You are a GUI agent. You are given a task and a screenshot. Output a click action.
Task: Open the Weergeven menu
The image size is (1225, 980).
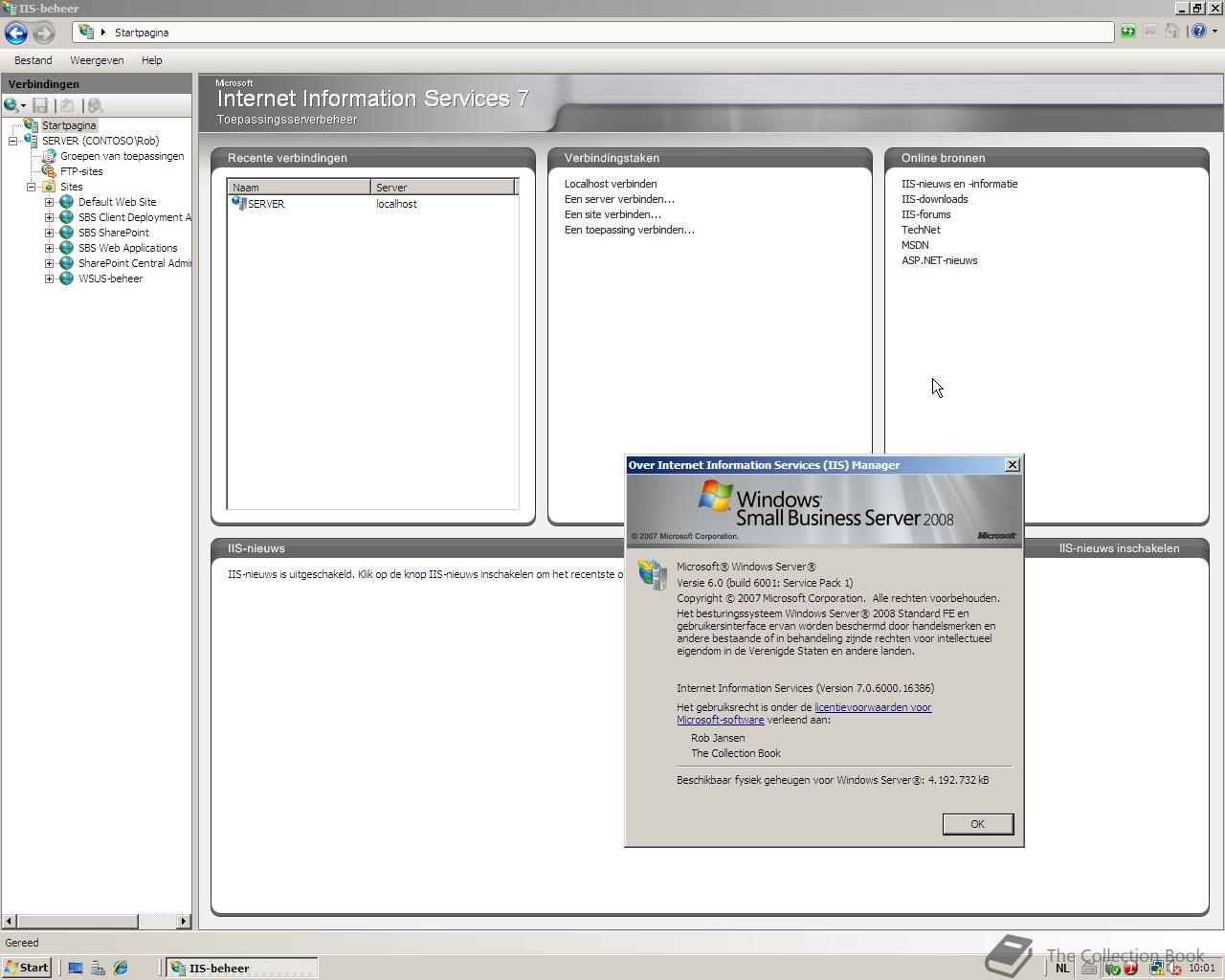[97, 60]
